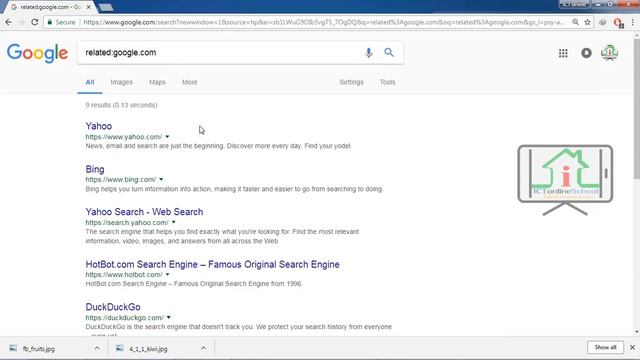Select the All results tab
Image resolution: width=640 pixels, height=360 pixels.
pyautogui.click(x=90, y=82)
